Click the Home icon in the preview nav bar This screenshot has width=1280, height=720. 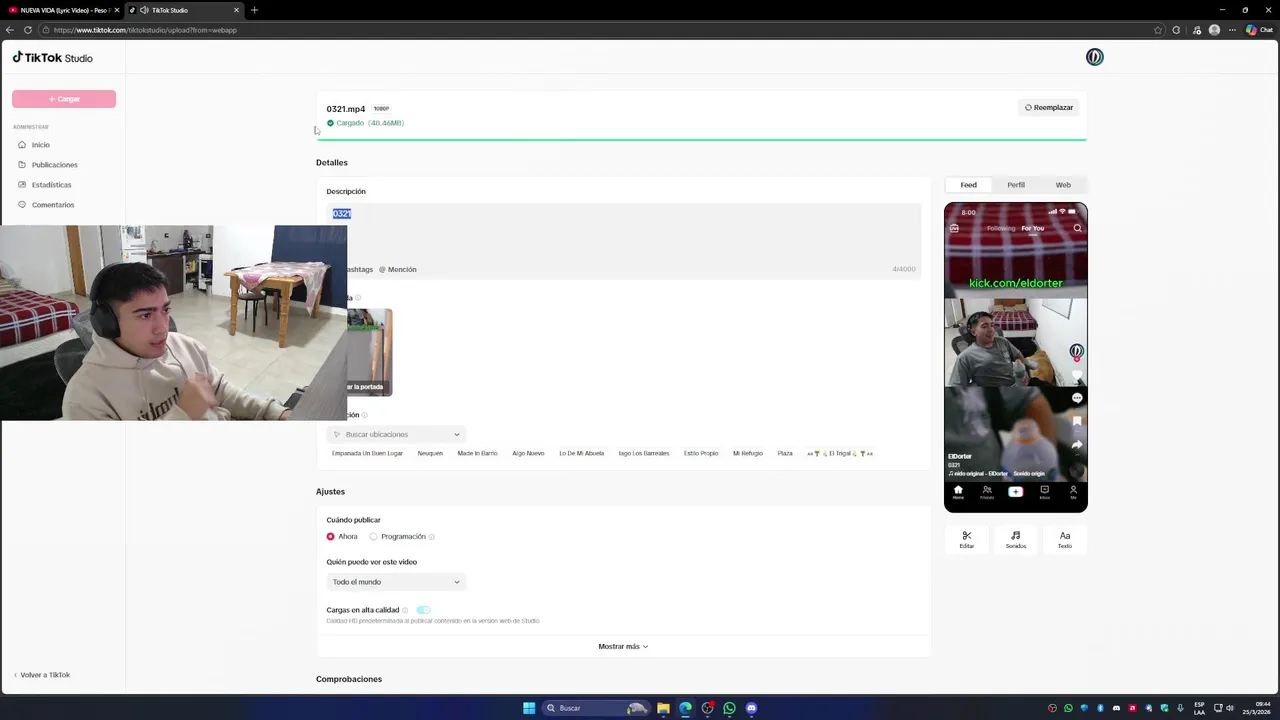tap(958, 491)
